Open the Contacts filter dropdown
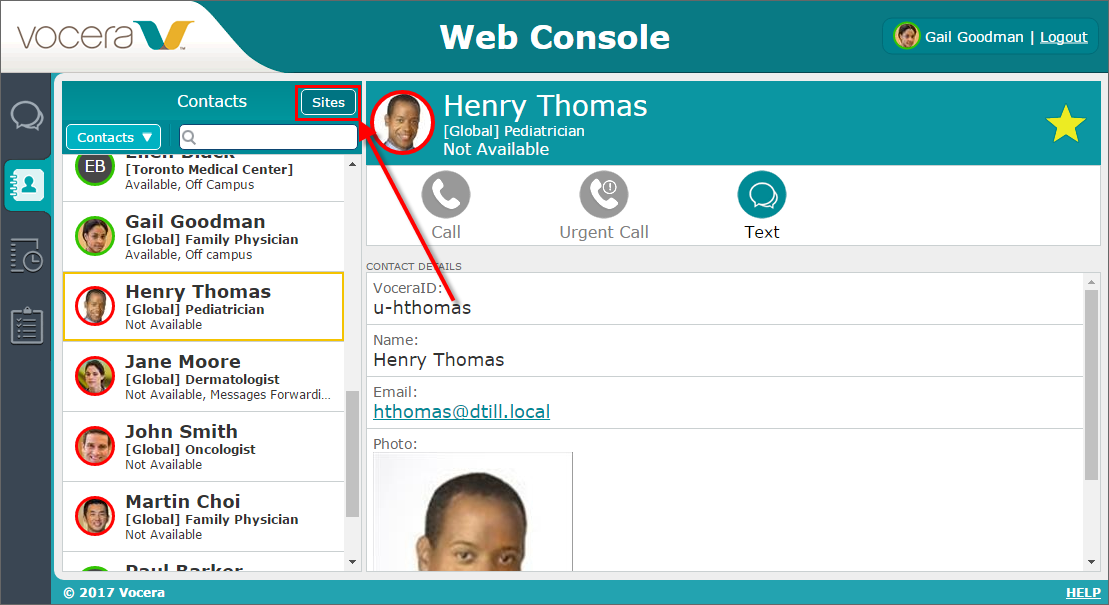The image size is (1109, 605). [113, 137]
